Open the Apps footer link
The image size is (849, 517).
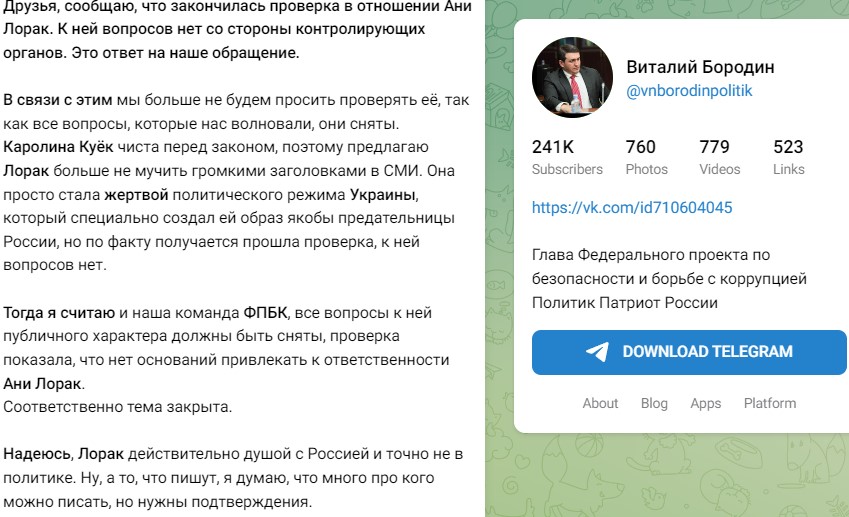(706, 403)
